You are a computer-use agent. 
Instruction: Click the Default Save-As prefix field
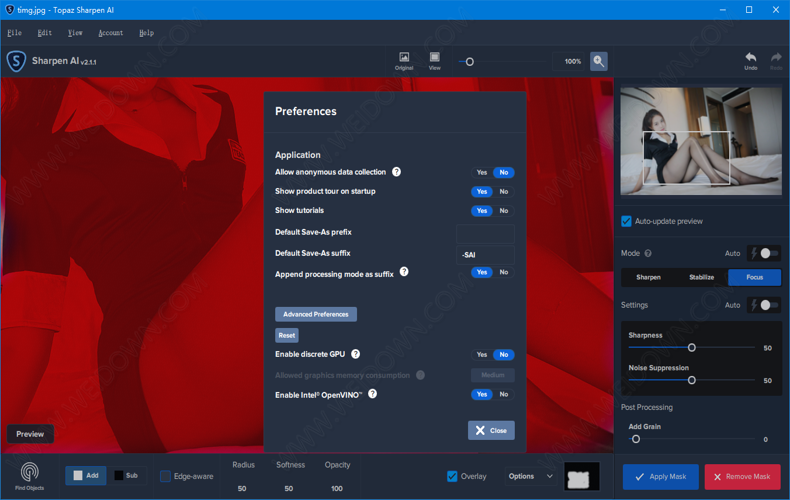point(485,232)
